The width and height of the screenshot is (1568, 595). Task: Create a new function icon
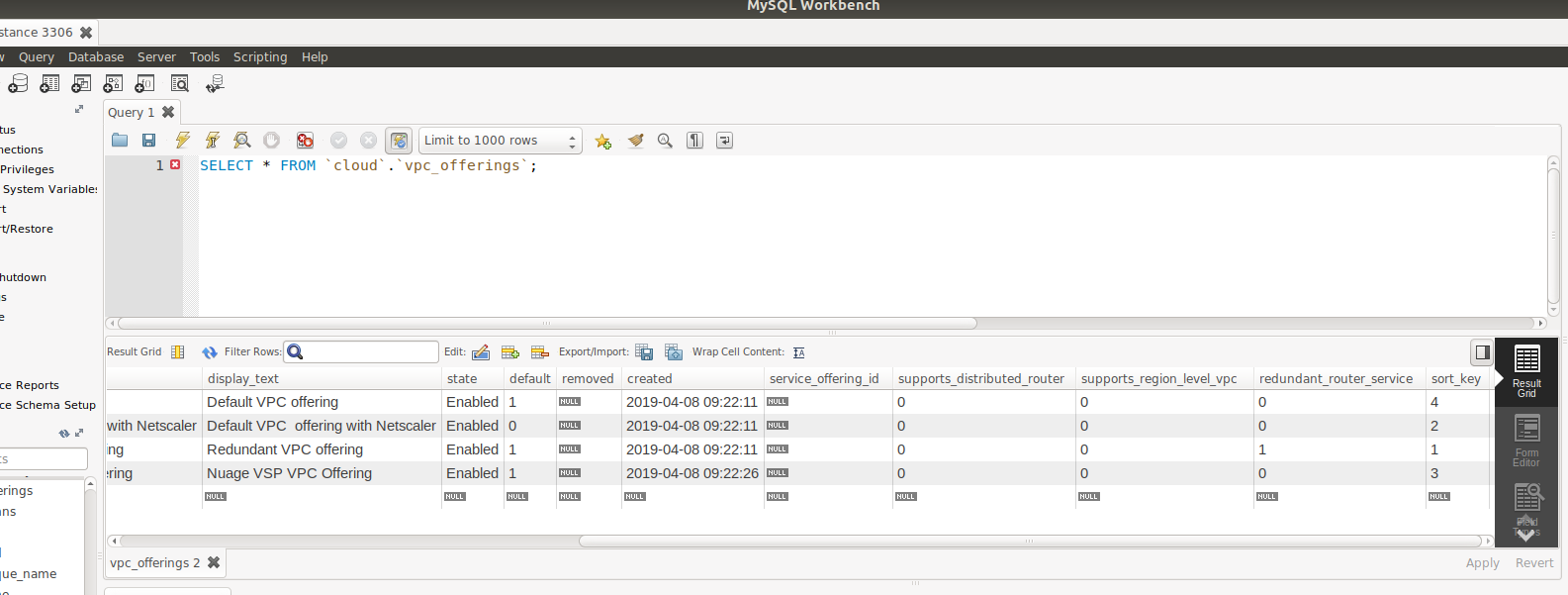(144, 84)
